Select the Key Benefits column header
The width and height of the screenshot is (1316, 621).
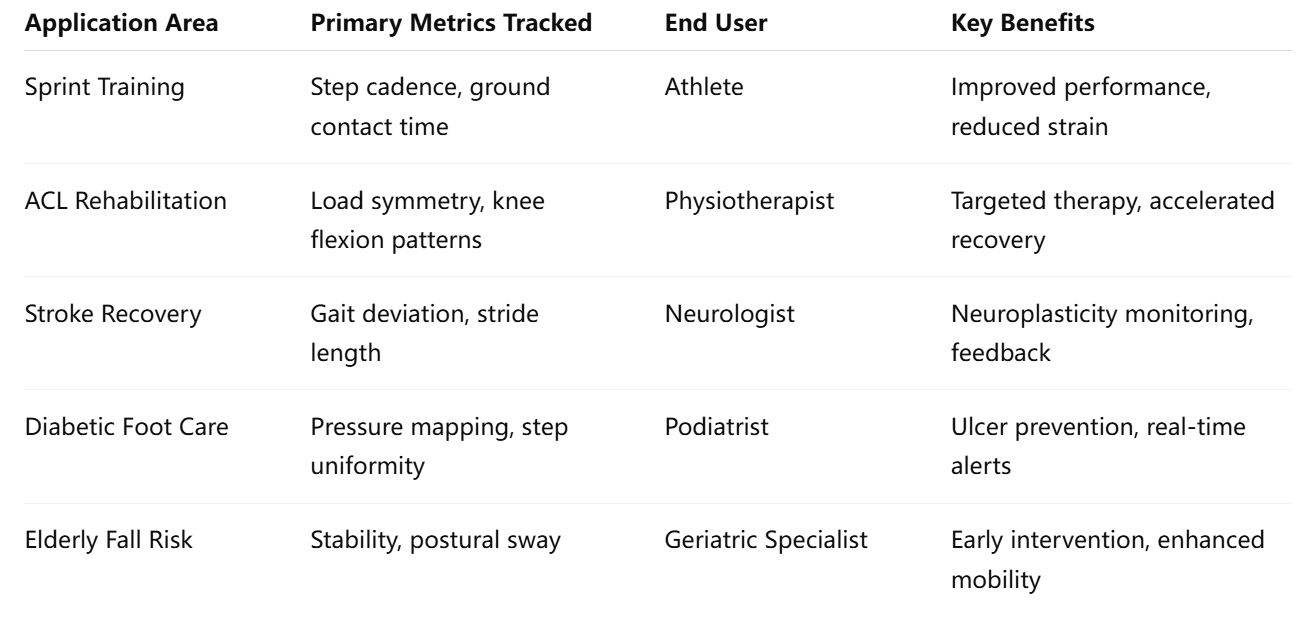[x=1022, y=23]
